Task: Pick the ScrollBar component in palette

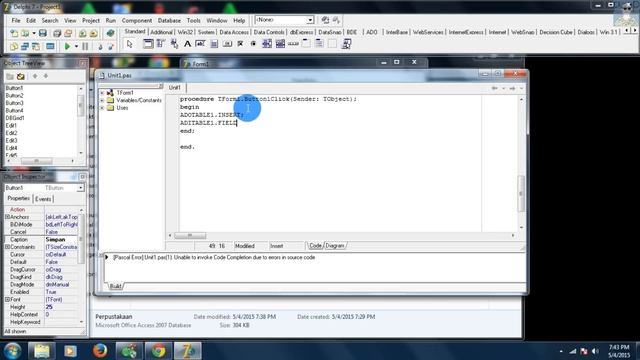Action: [293, 44]
